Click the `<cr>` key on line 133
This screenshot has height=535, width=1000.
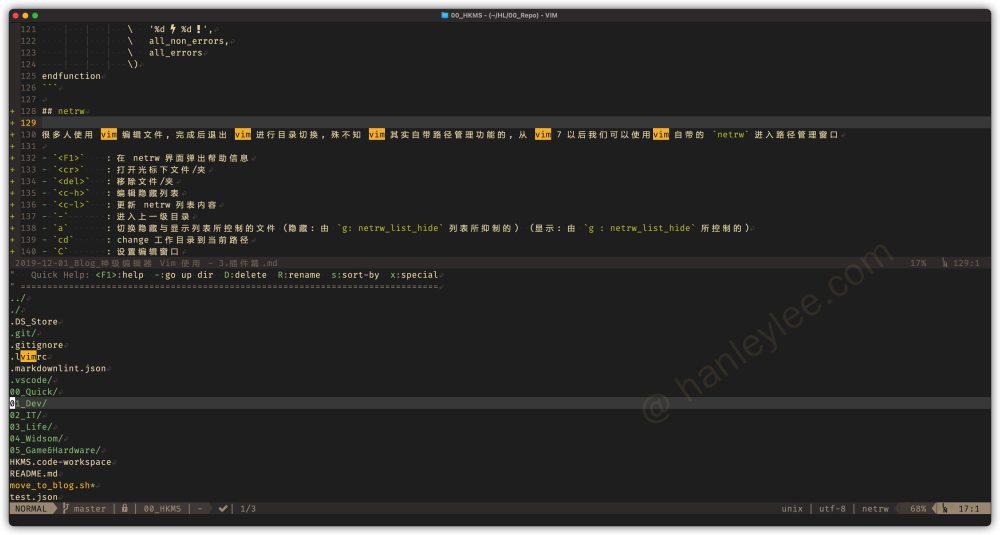tap(68, 170)
